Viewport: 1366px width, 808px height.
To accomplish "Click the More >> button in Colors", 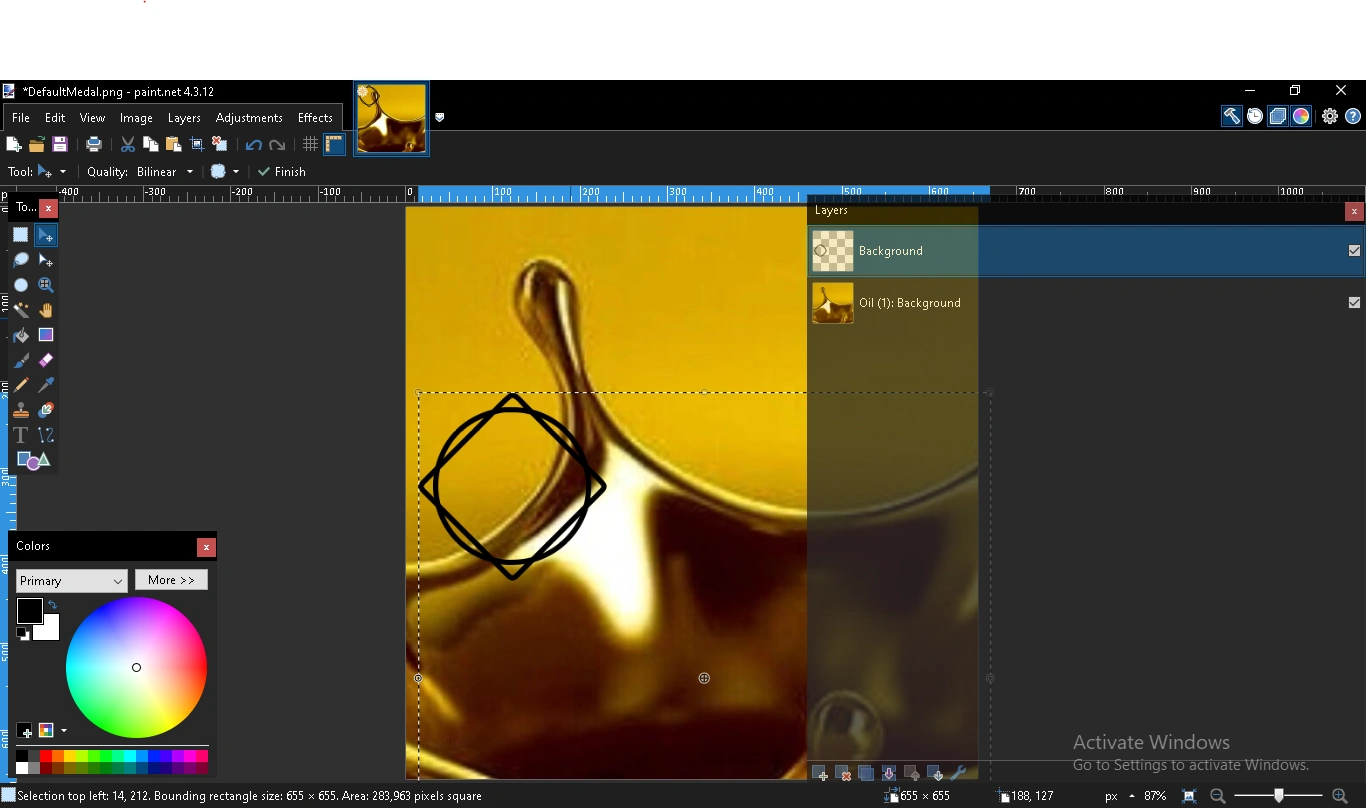I will [172, 580].
